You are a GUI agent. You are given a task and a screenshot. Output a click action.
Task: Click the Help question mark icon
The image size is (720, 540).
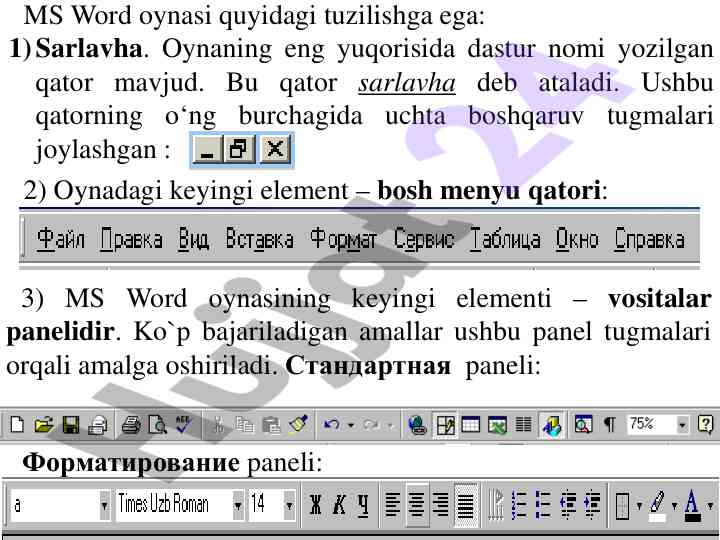705,424
